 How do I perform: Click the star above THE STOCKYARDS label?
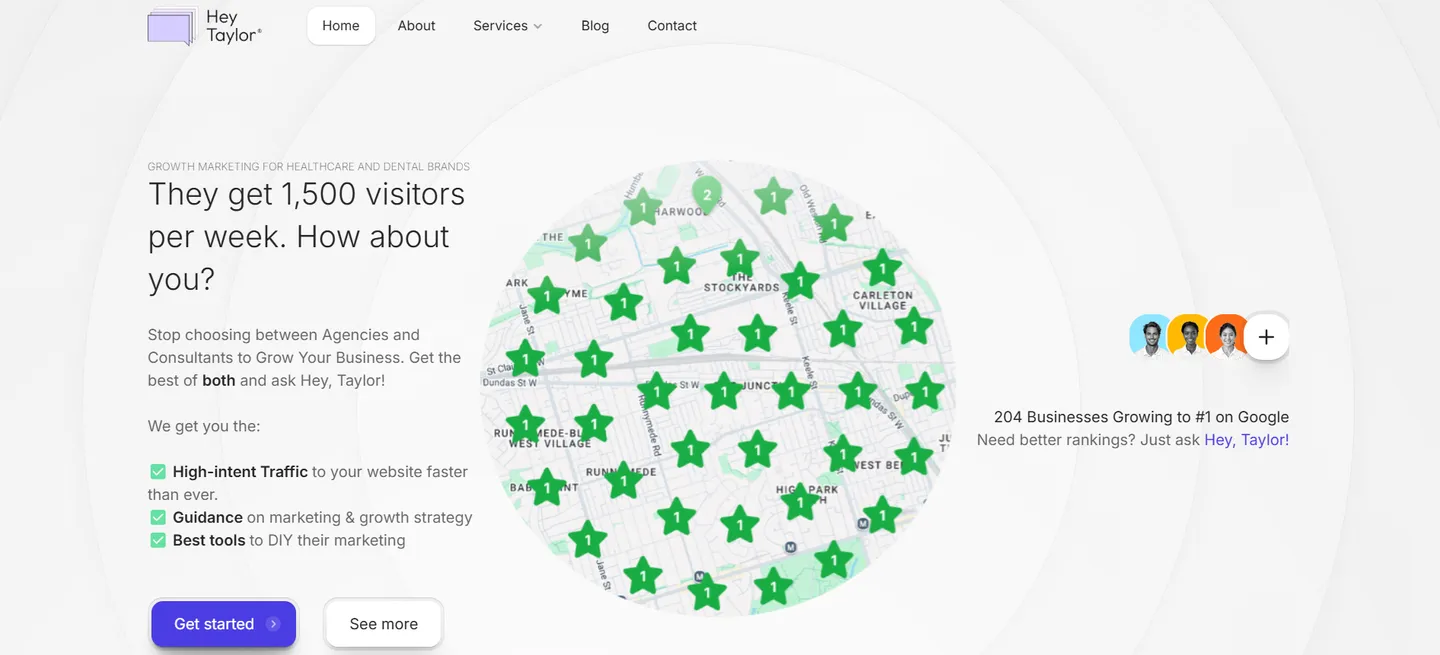point(740,259)
